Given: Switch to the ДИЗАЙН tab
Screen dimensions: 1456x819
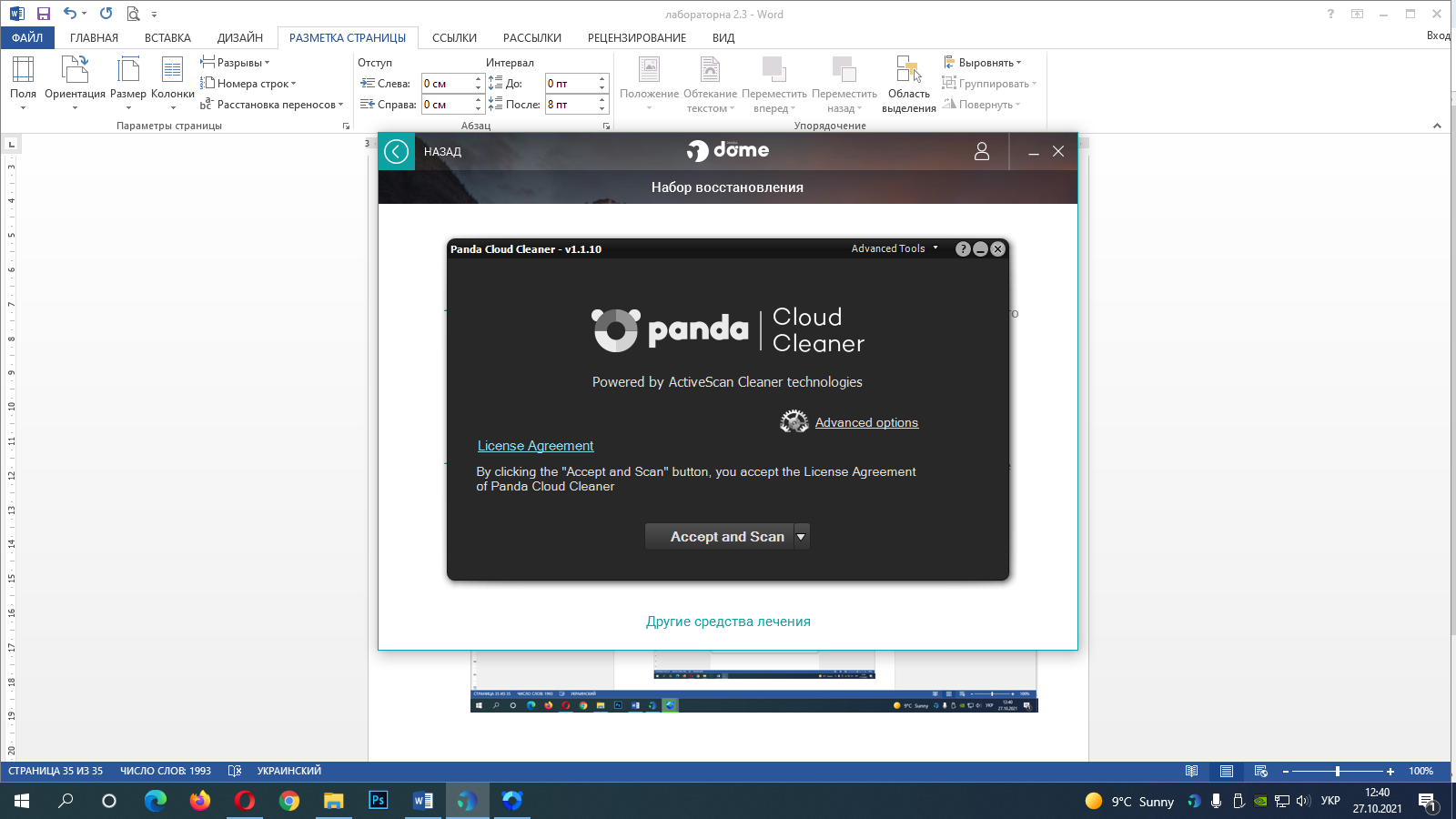Looking at the screenshot, I should coord(240,37).
